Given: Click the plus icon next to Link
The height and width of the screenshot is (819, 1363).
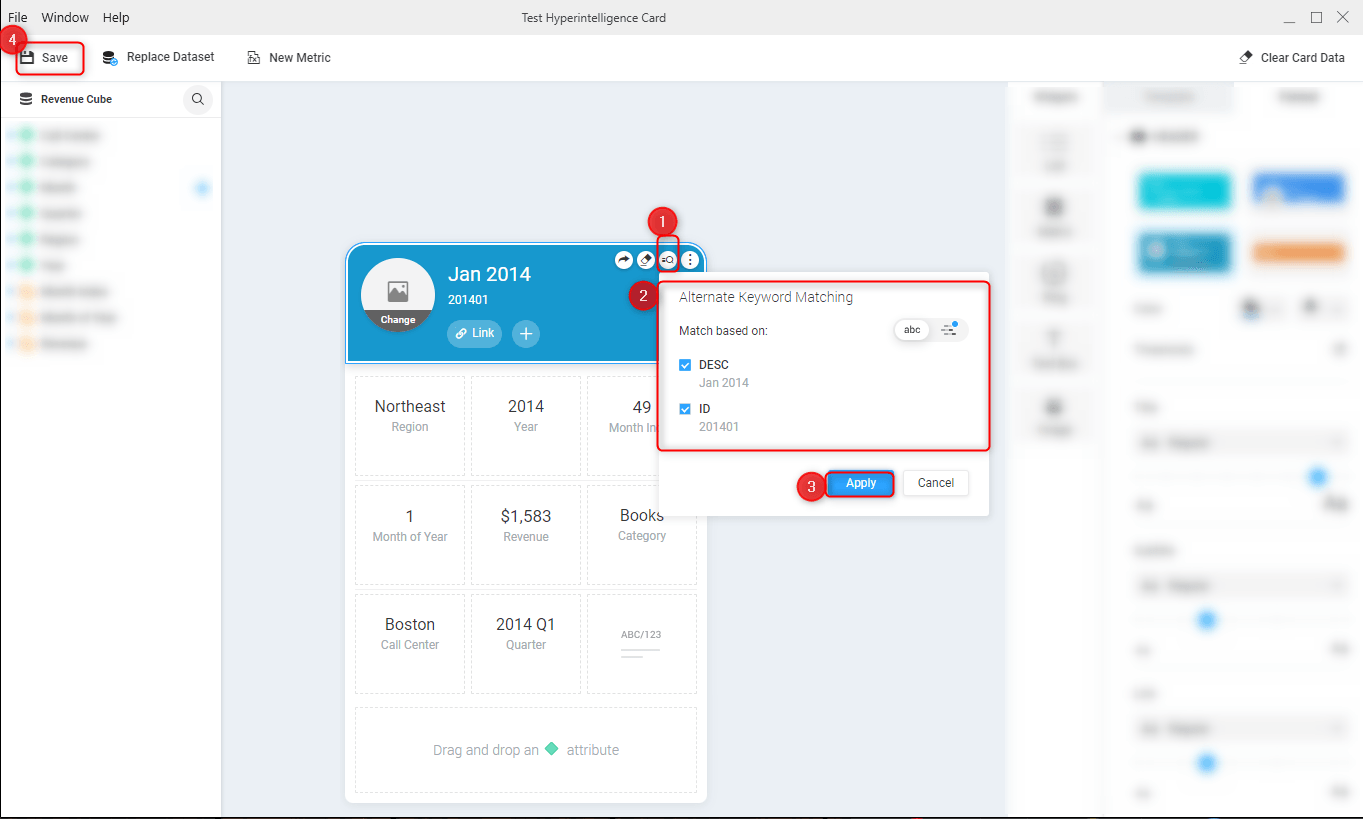Looking at the screenshot, I should pos(526,334).
